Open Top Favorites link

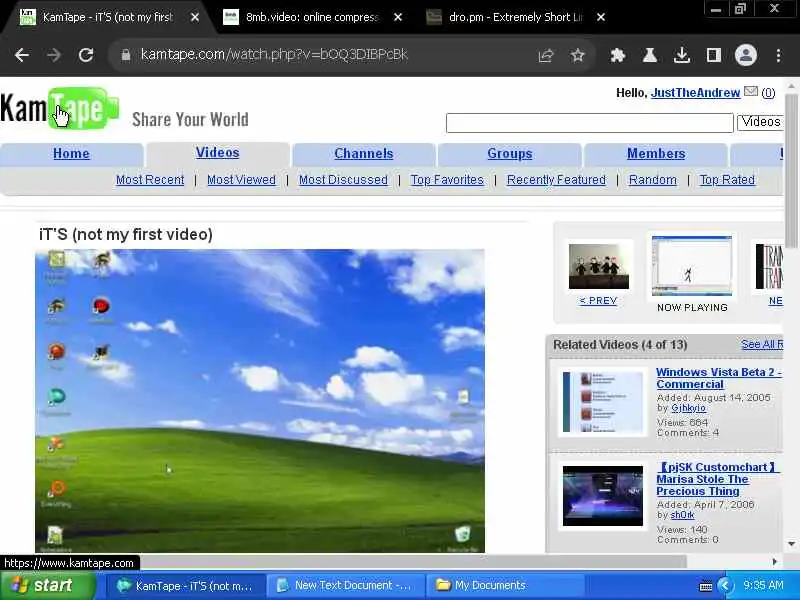(x=447, y=180)
